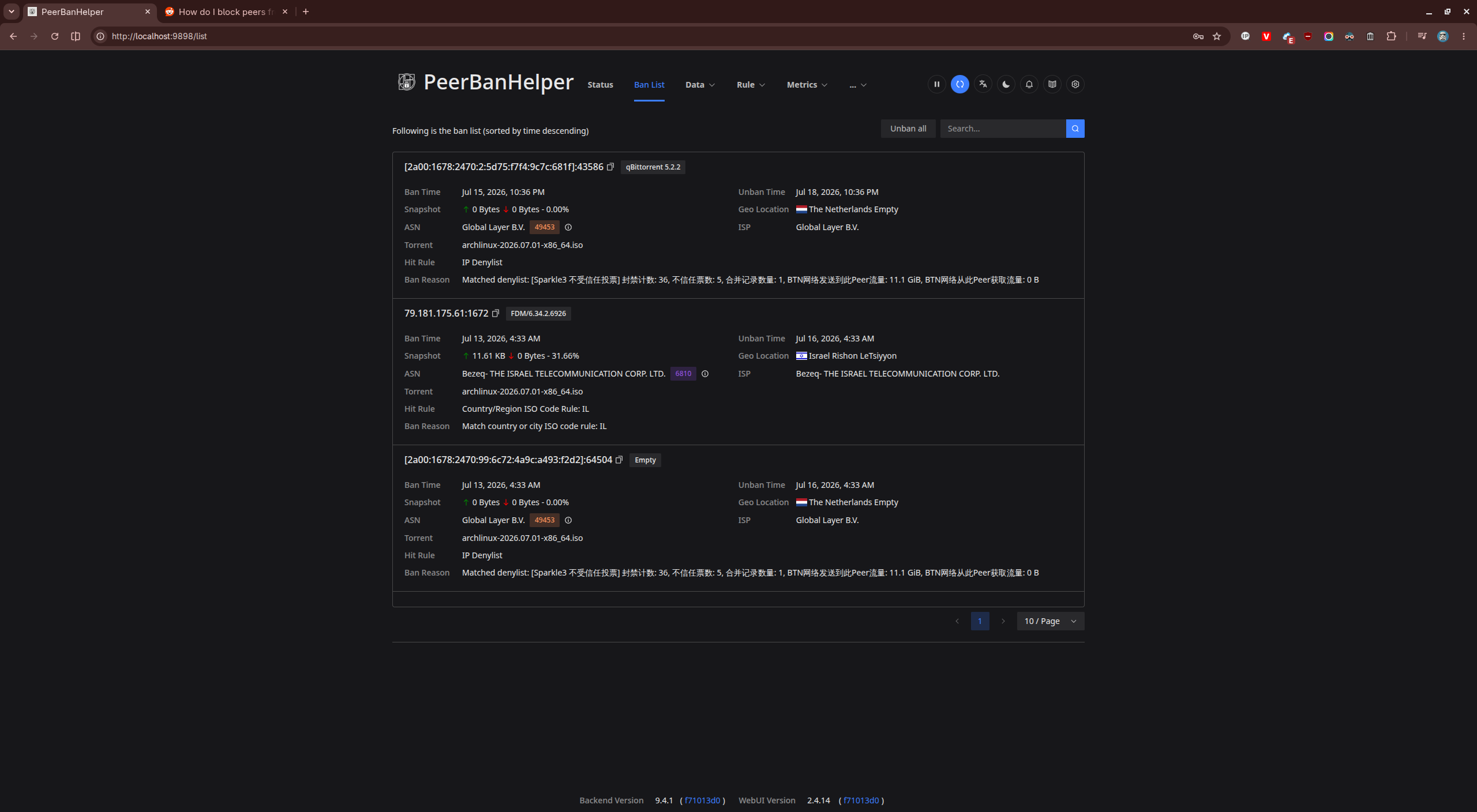Toggle the blue auto-refresh button
The image size is (1477, 812).
tap(959, 84)
